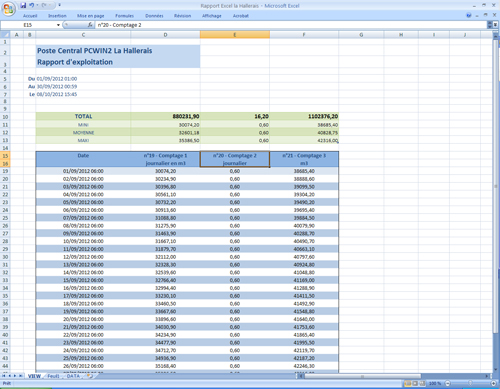Switch to the DATA sheet tab

point(73,376)
